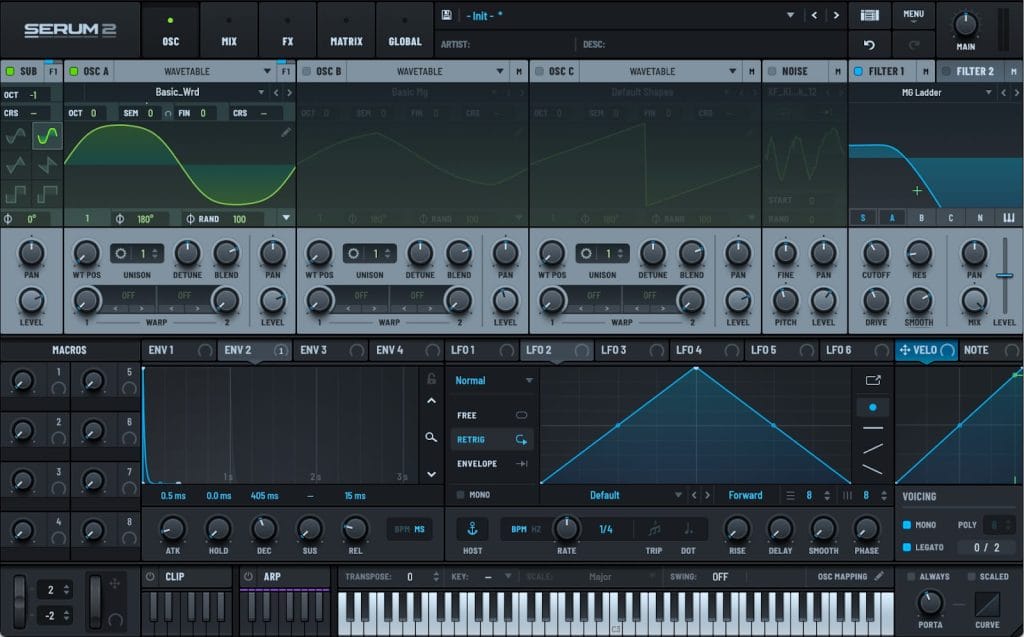Enable oscillator B power toggle

307,72
